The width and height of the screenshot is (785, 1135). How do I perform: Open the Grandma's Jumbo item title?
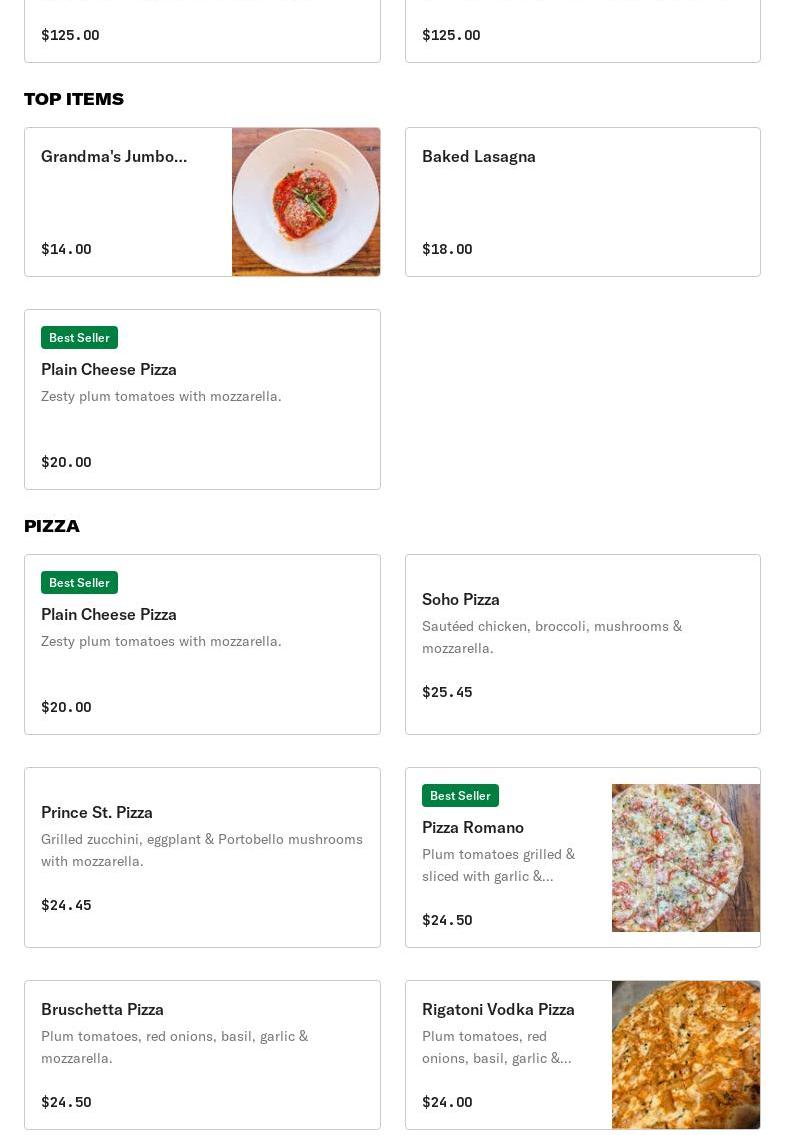pyautogui.click(x=114, y=156)
